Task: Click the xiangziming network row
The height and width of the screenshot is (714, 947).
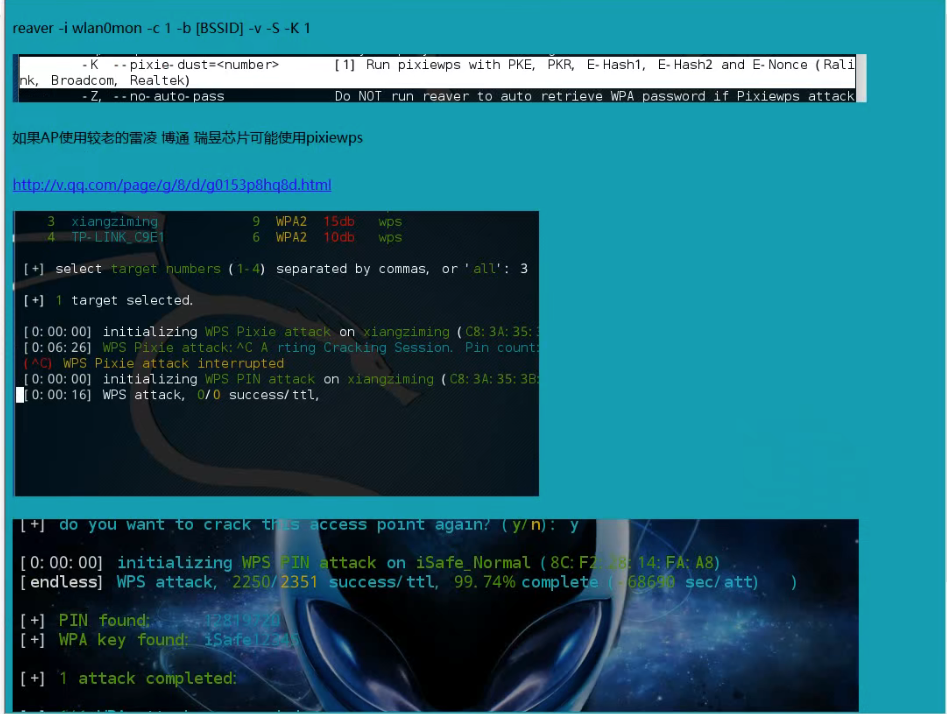Action: tap(225, 222)
